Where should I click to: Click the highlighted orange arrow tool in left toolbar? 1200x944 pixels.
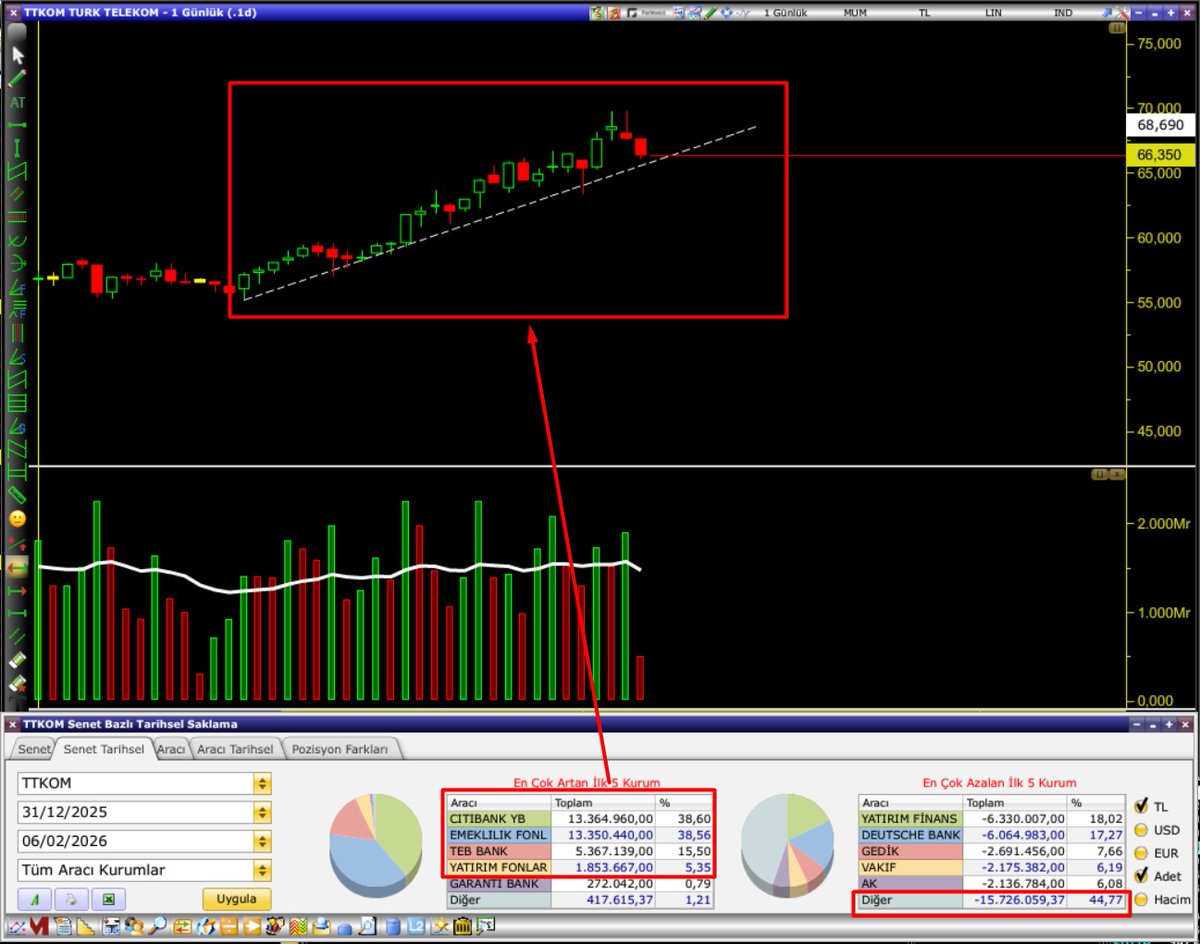(17, 567)
